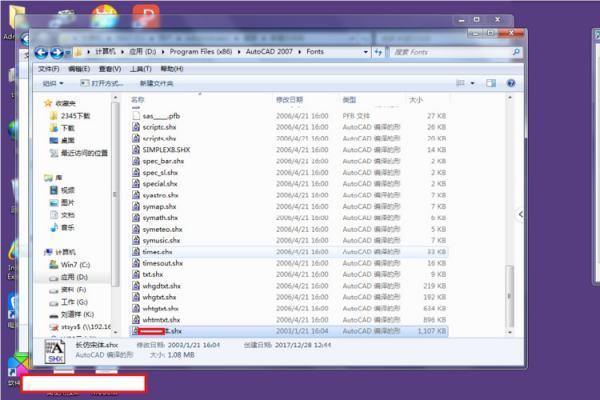Viewport: 600px width, 400px height.
Task: Select 收藏夹 in navigation pane
Action: click(65, 103)
